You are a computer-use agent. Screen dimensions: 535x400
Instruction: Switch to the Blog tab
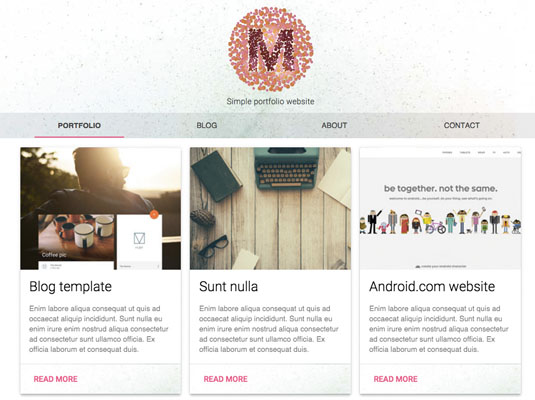click(207, 126)
